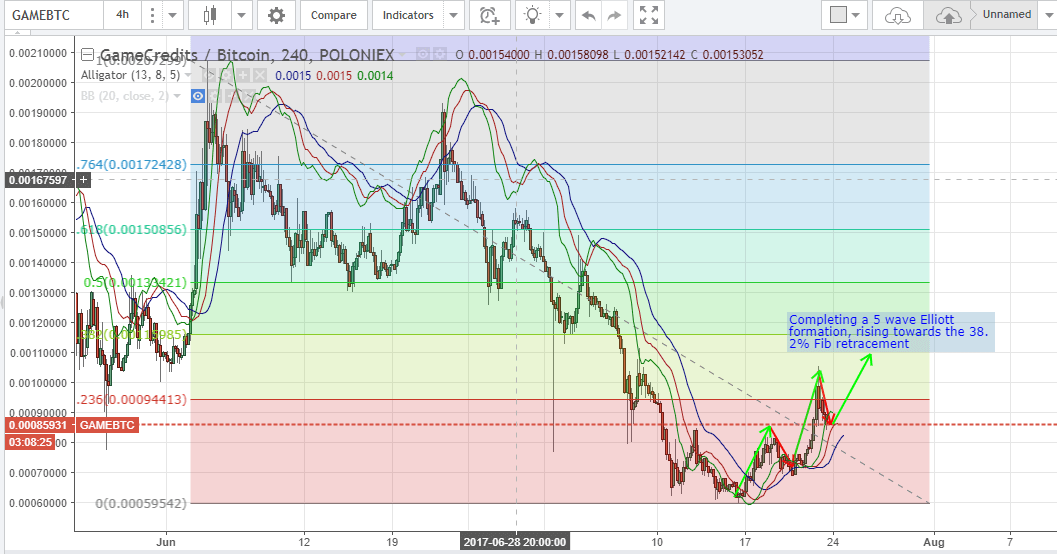Select the .618(0.00150856) Fib level label
The height and width of the screenshot is (554, 1057).
tap(132, 230)
